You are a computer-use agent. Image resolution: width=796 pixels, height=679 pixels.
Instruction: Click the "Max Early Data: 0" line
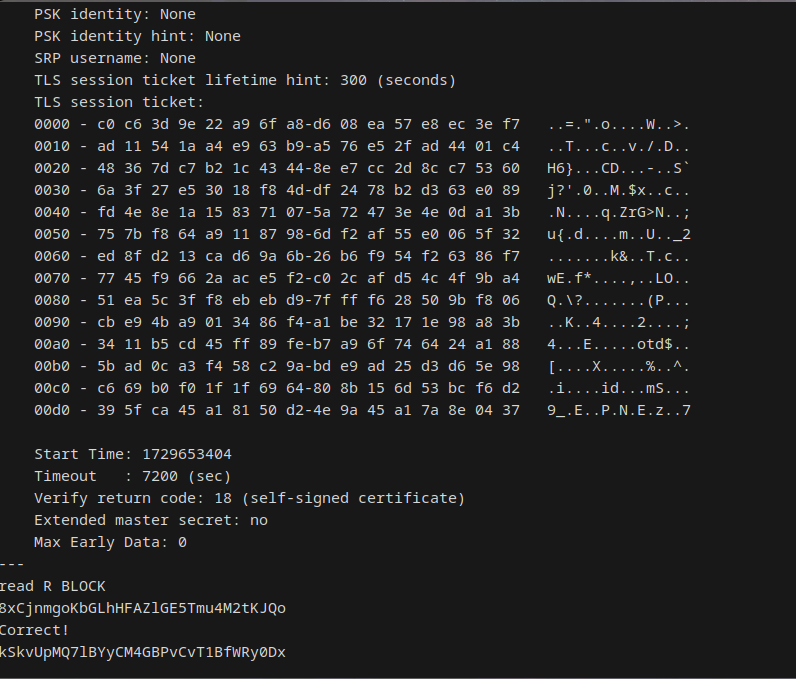[110, 542]
